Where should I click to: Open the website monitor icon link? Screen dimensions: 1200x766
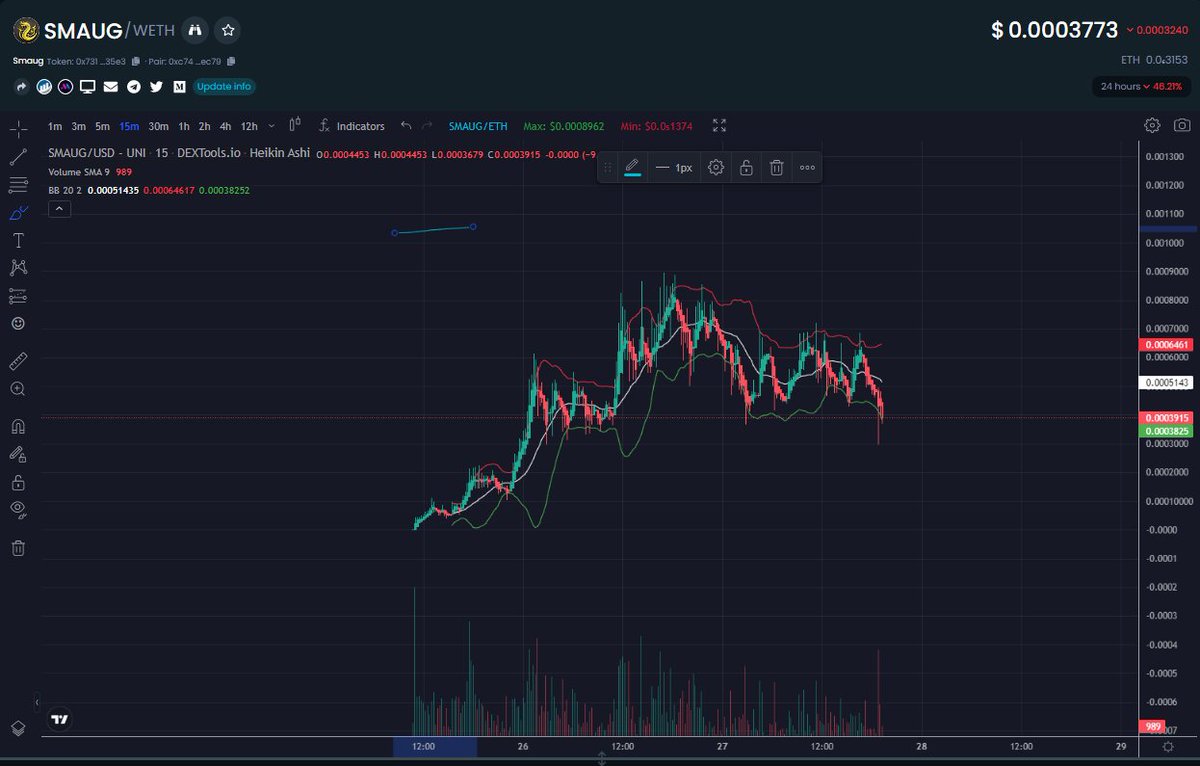point(88,87)
